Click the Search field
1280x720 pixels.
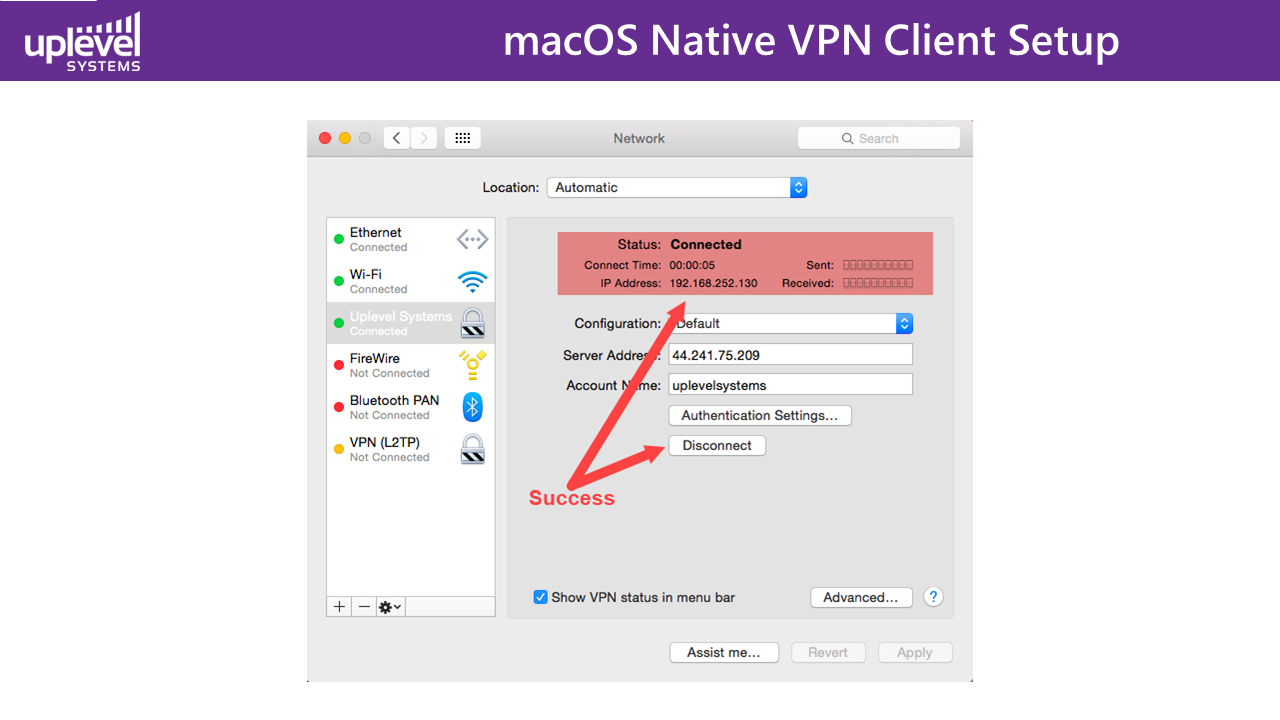(x=879, y=138)
